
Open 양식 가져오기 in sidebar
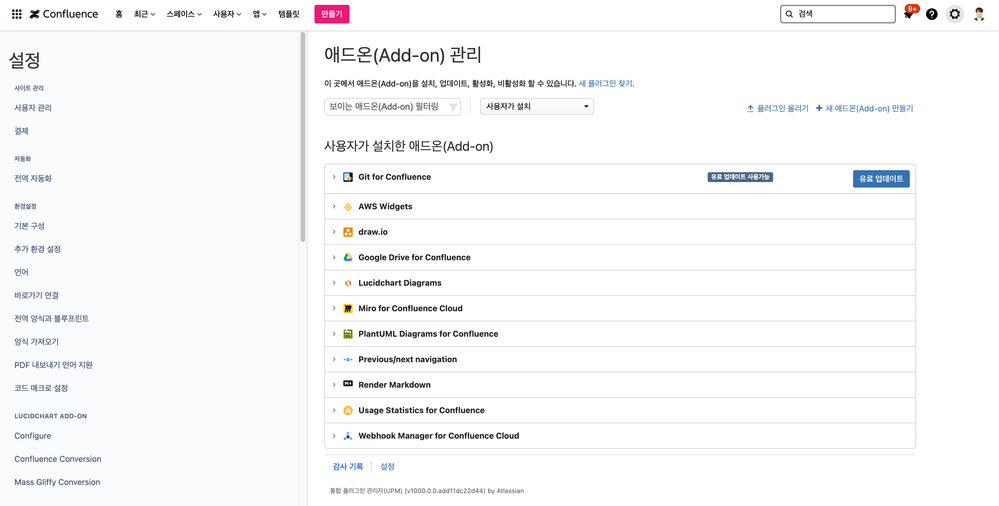coord(36,342)
